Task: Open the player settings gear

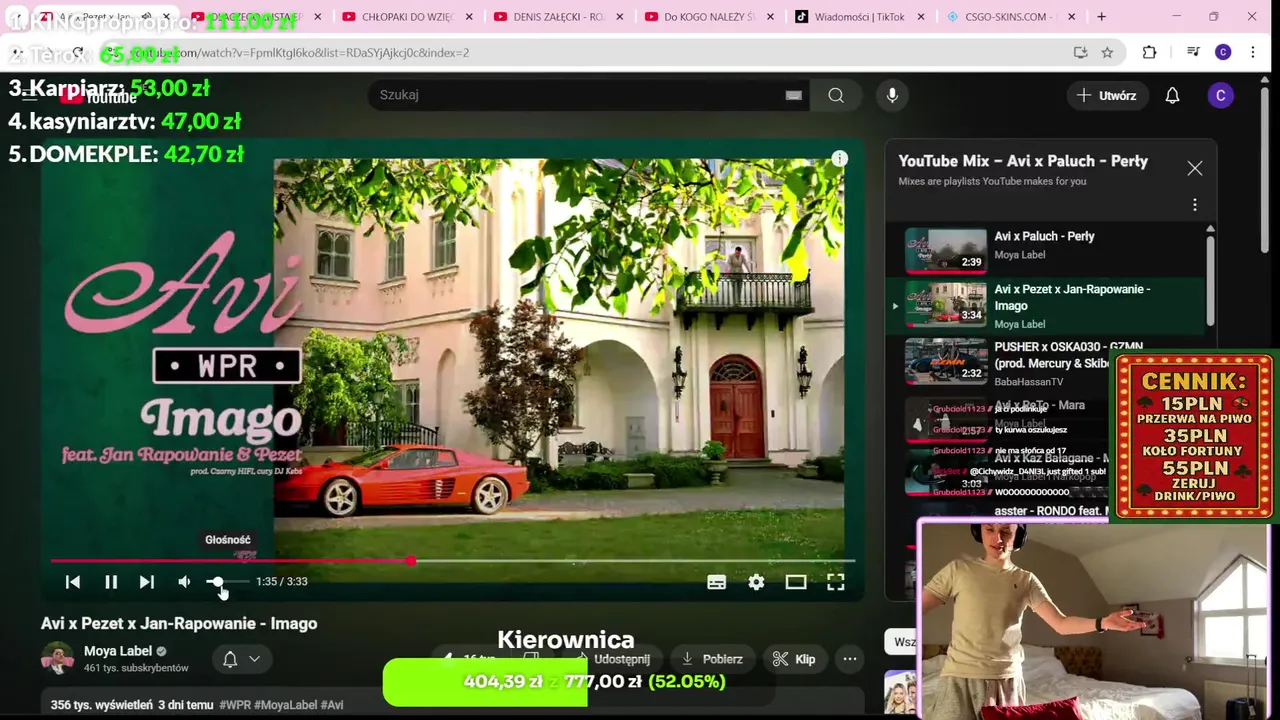Action: 756,582
